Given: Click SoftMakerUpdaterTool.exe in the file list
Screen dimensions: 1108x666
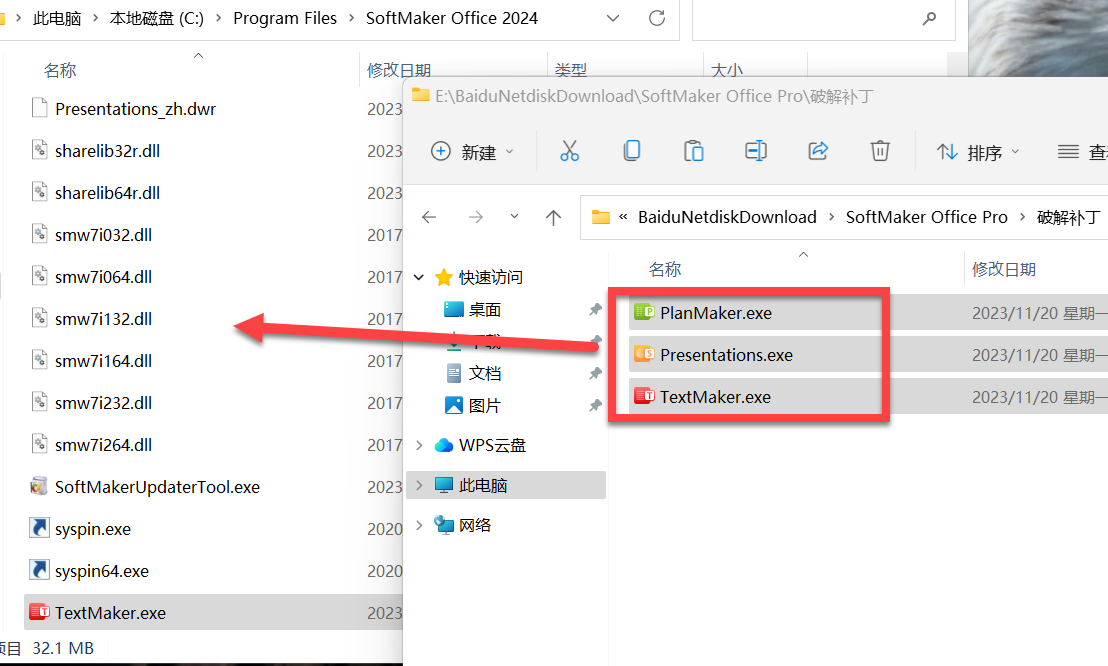Looking at the screenshot, I should tap(157, 487).
